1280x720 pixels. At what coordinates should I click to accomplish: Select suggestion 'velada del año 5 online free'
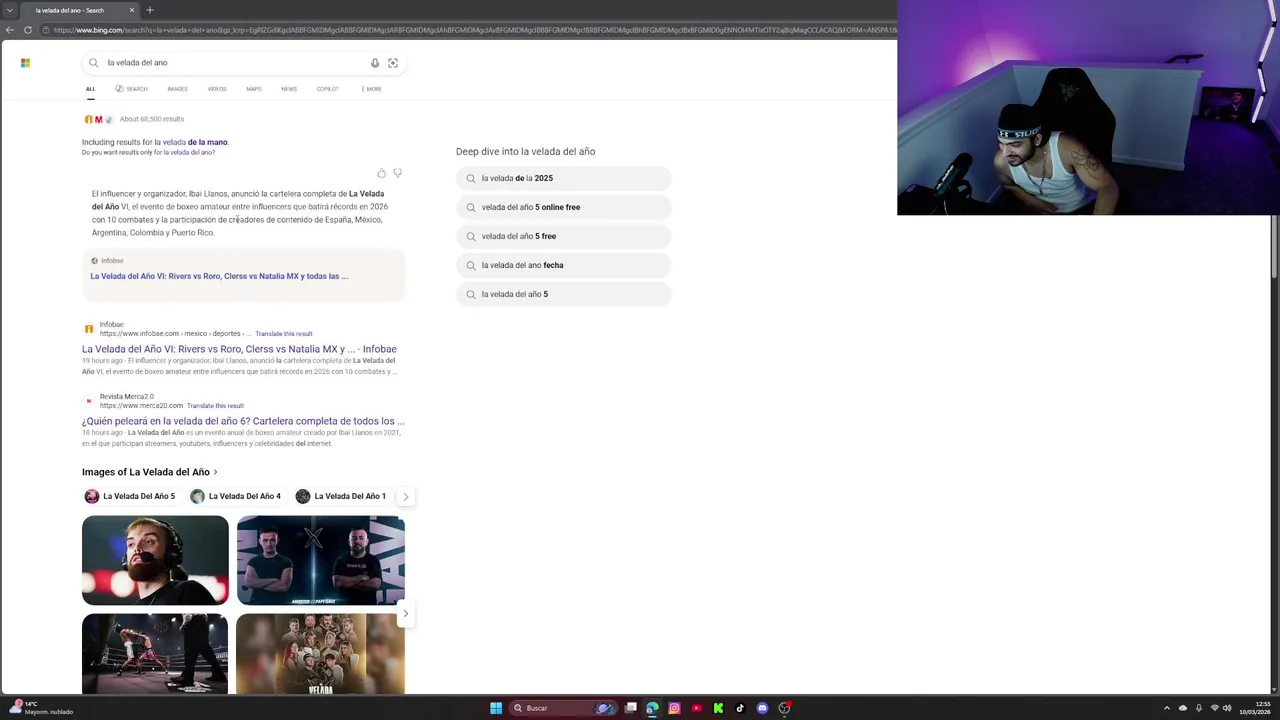[x=564, y=207]
